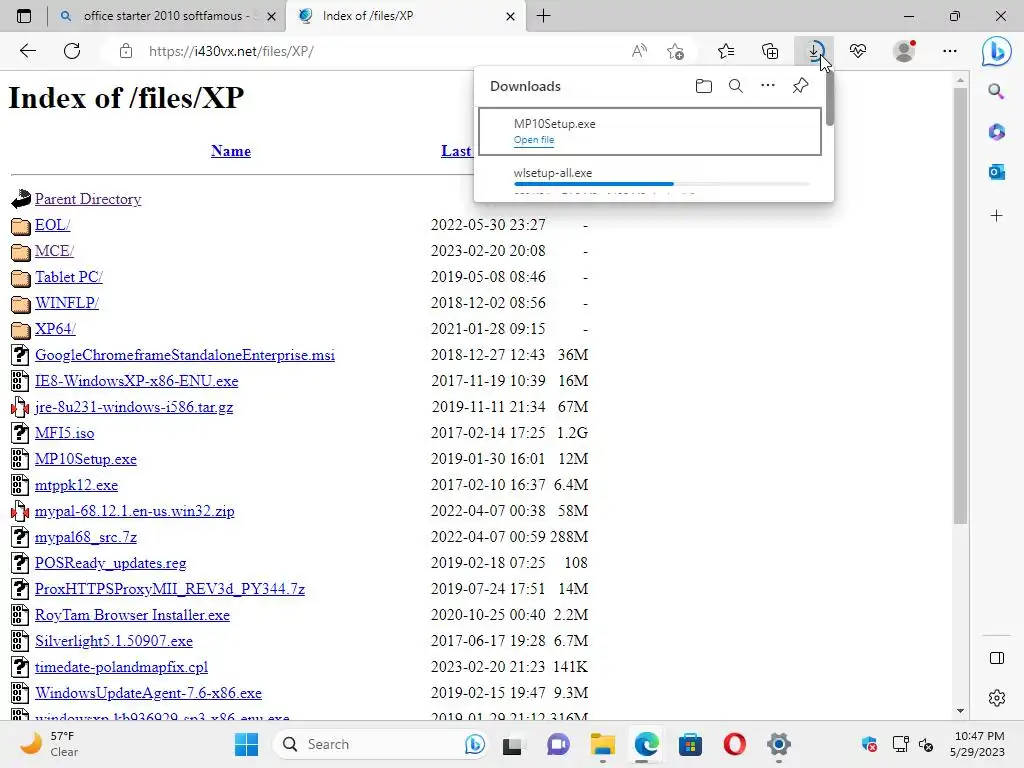Search downloads in the Downloads panel
1024x768 pixels.
tap(736, 86)
